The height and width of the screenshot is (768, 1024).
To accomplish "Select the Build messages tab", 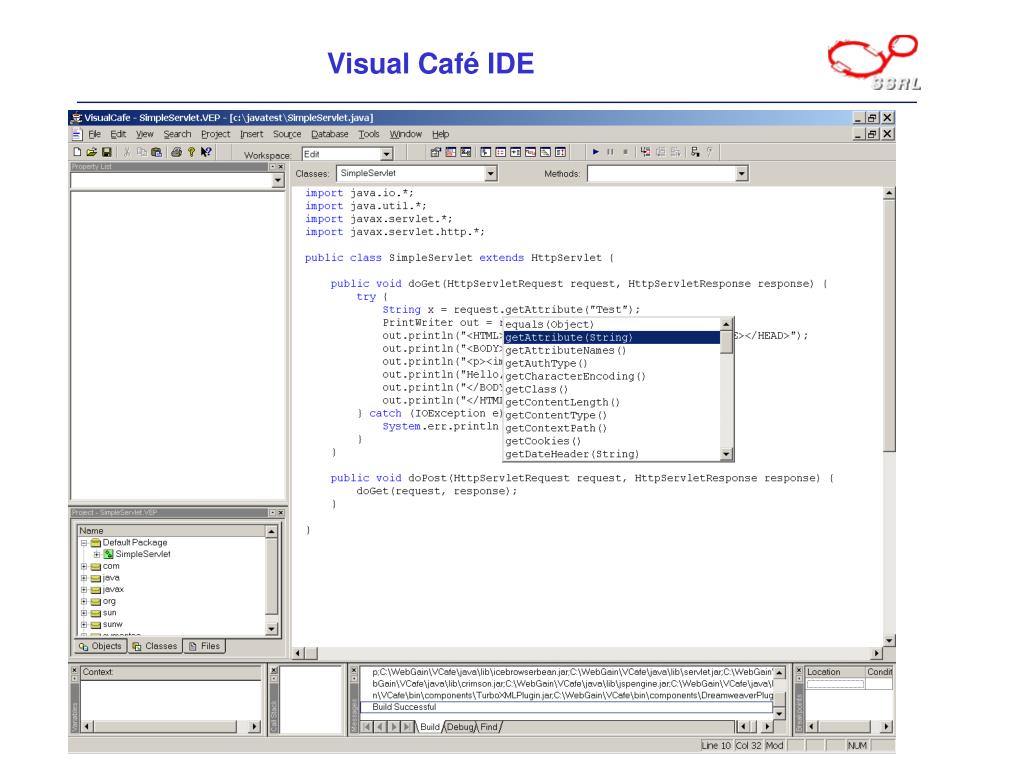I will pyautogui.click(x=430, y=727).
